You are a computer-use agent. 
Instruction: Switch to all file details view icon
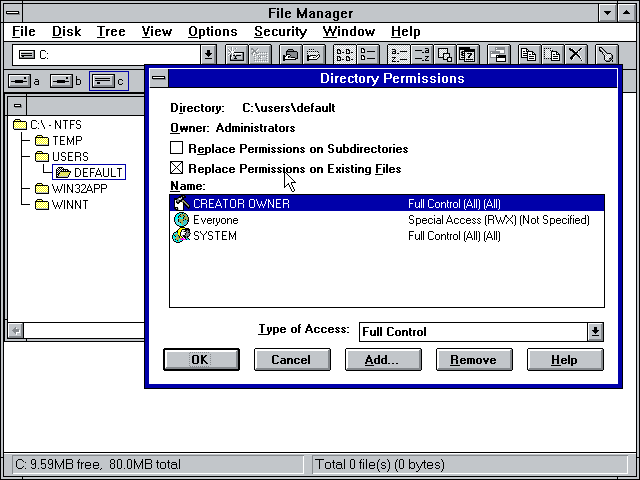pyautogui.click(x=368, y=54)
